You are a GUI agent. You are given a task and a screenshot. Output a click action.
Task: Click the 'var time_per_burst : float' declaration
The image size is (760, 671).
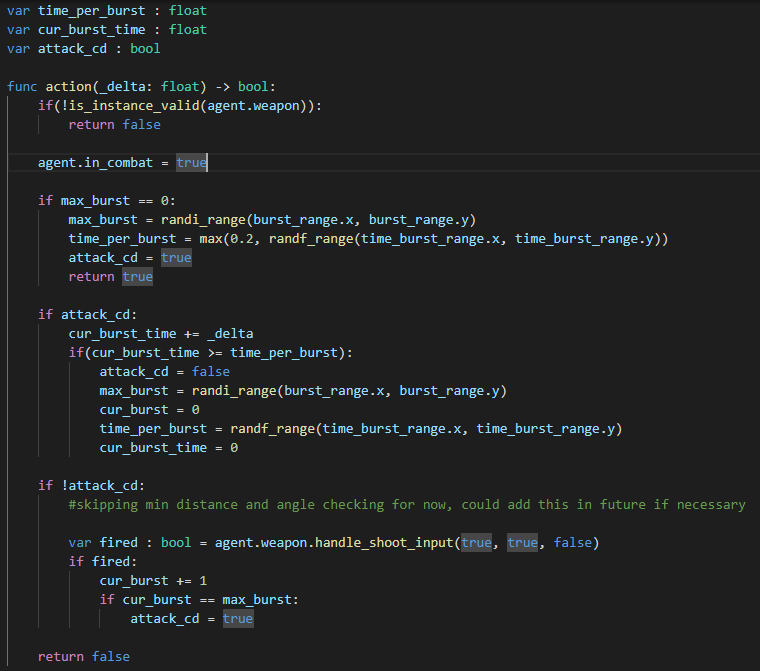(x=107, y=11)
